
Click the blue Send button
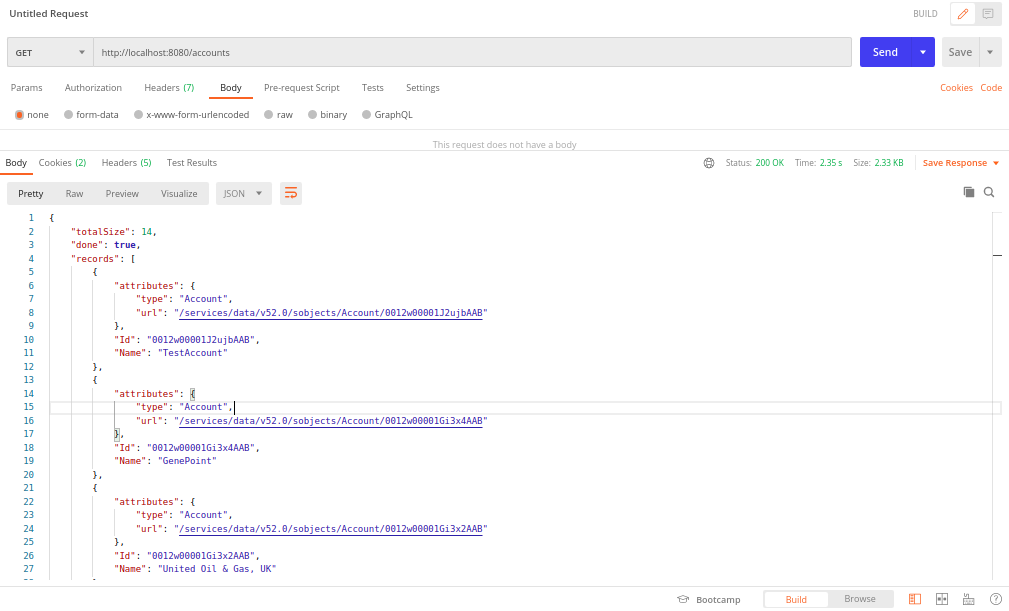click(x=885, y=52)
